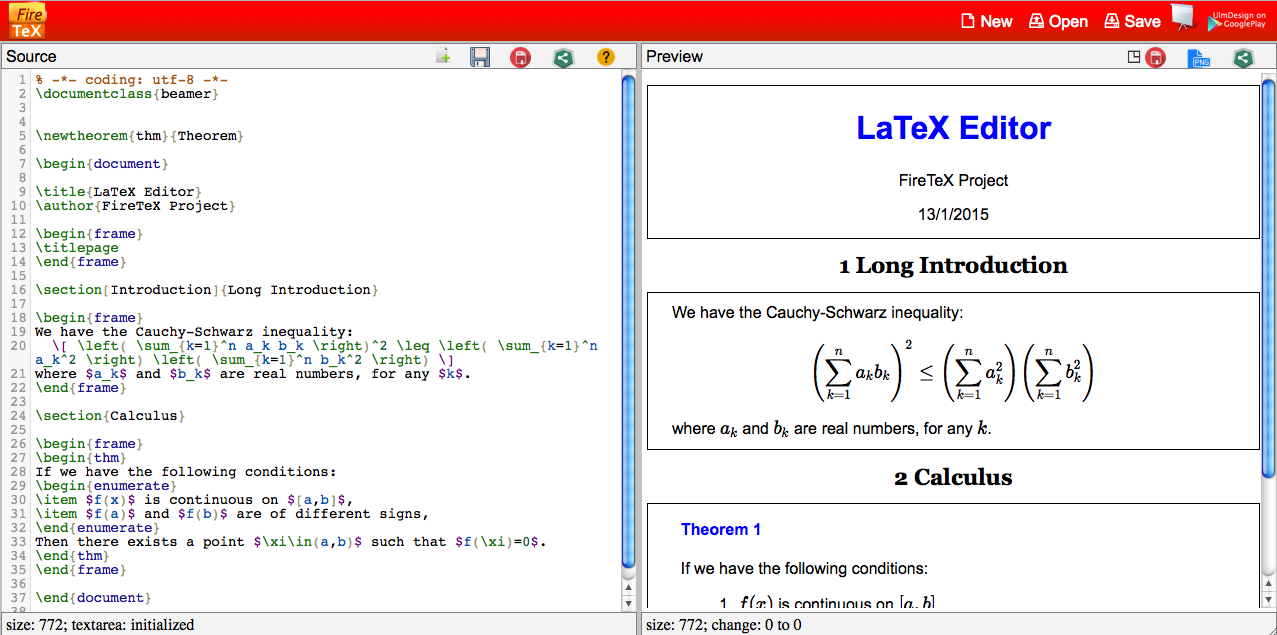Click the date 13/1/2015 in the preview

click(953, 214)
